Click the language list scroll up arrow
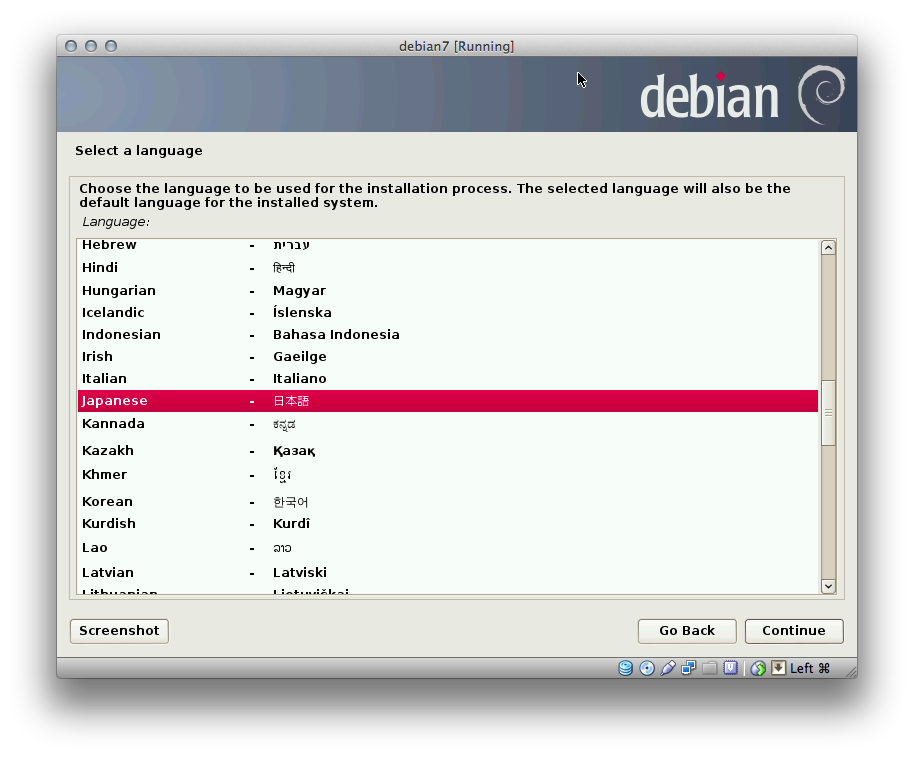 click(828, 248)
